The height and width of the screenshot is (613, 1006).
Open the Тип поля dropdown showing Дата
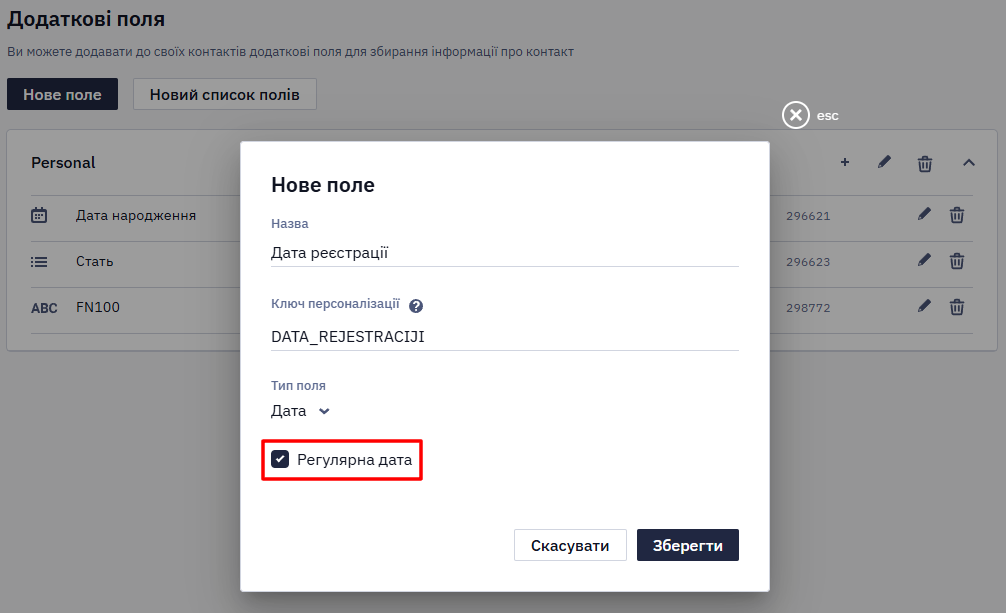(x=300, y=411)
